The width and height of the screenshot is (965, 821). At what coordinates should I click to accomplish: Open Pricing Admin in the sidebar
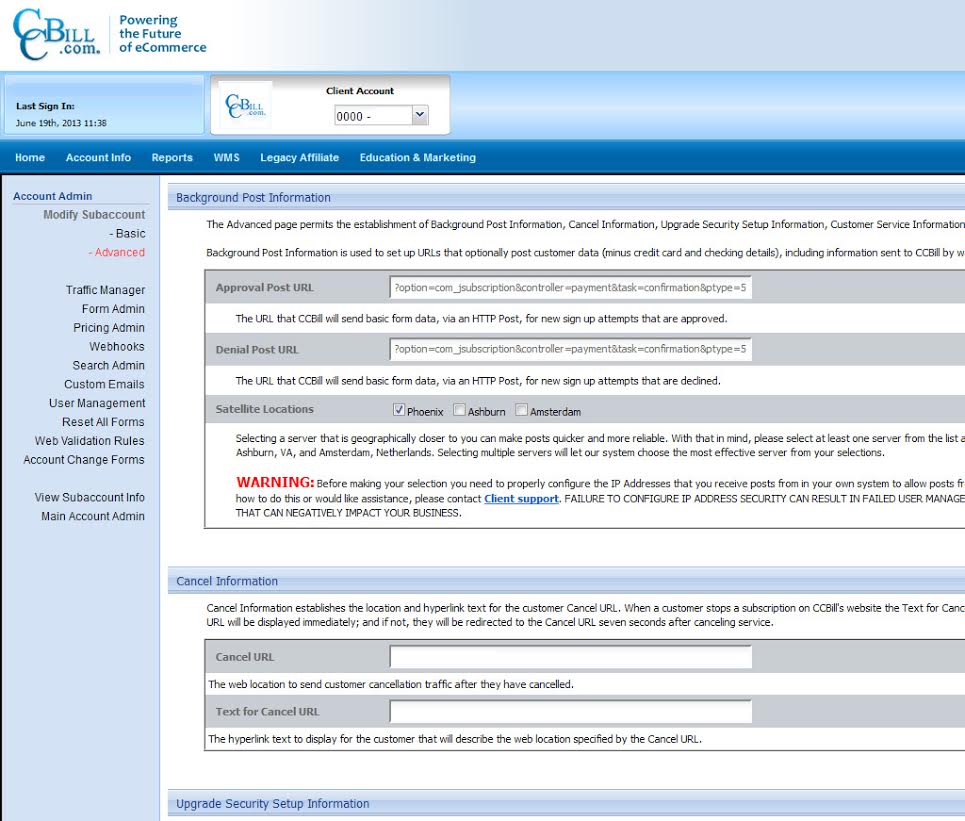coord(109,328)
